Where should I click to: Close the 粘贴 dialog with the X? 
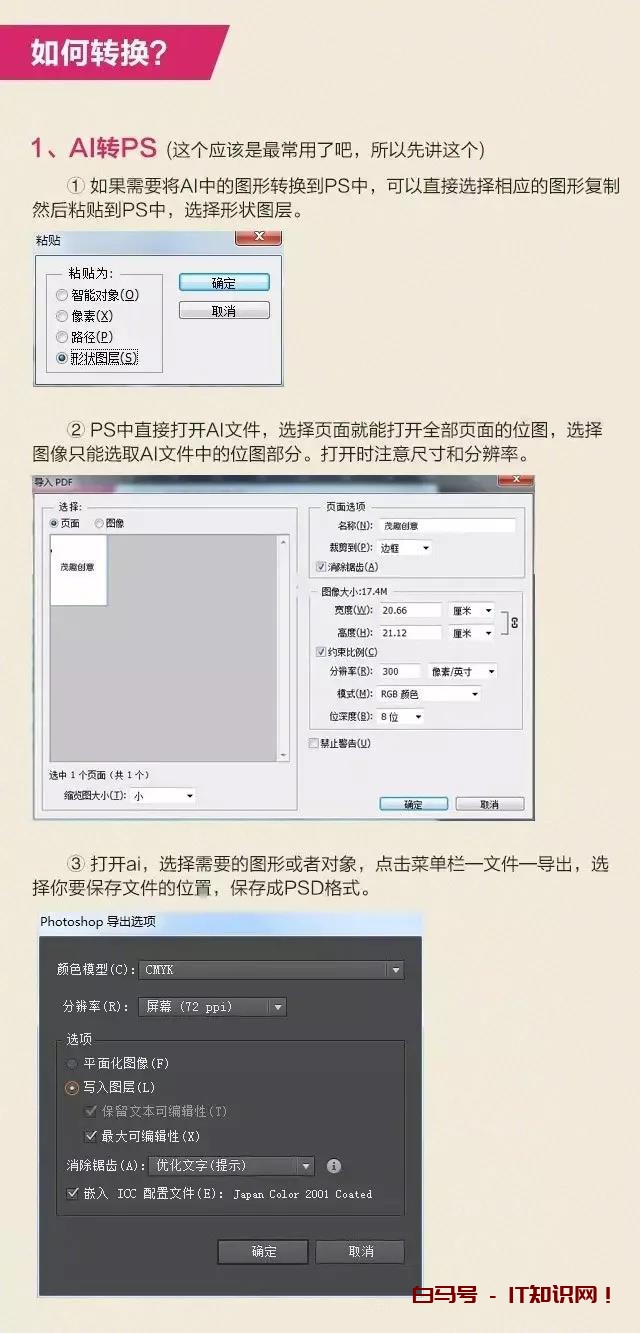(x=259, y=237)
